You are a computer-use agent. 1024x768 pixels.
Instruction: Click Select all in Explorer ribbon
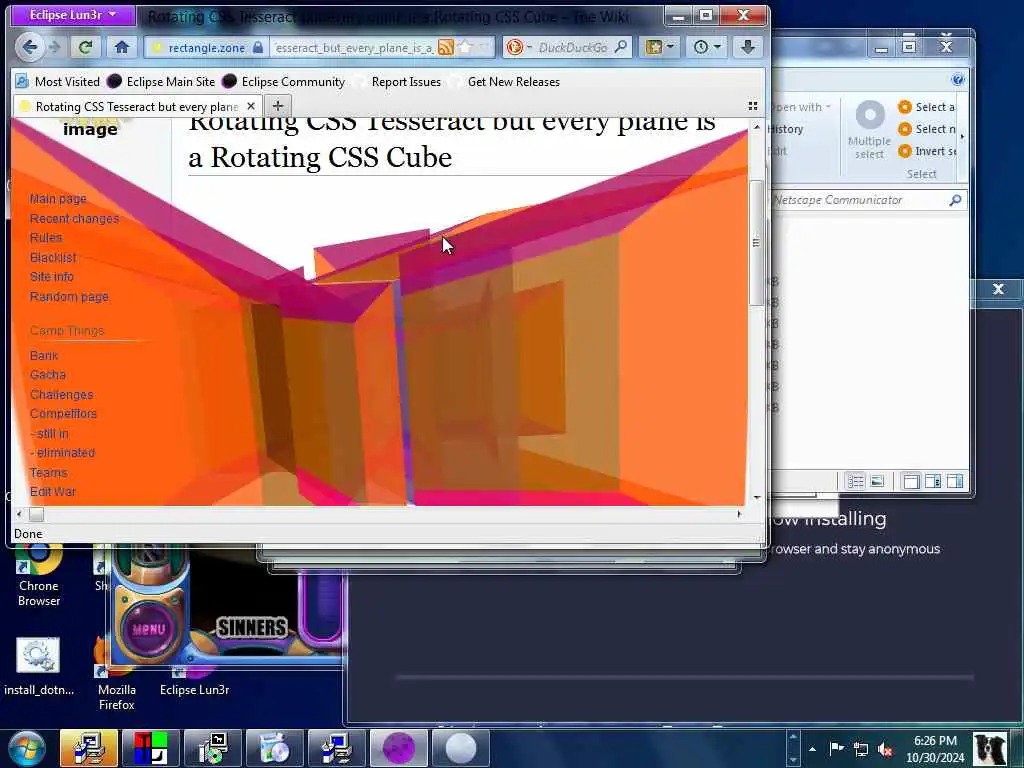927,107
